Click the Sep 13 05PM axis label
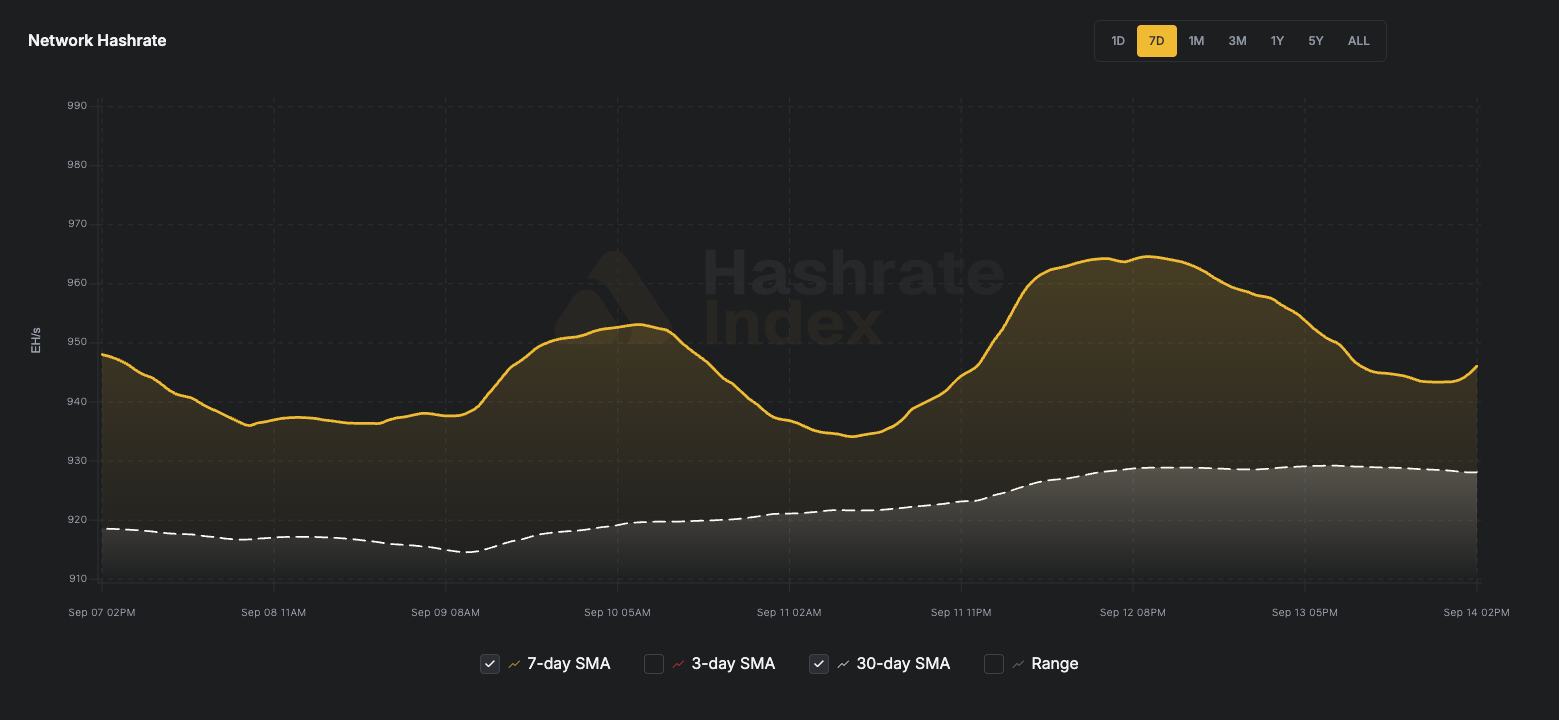The height and width of the screenshot is (720, 1559). coord(1305,613)
